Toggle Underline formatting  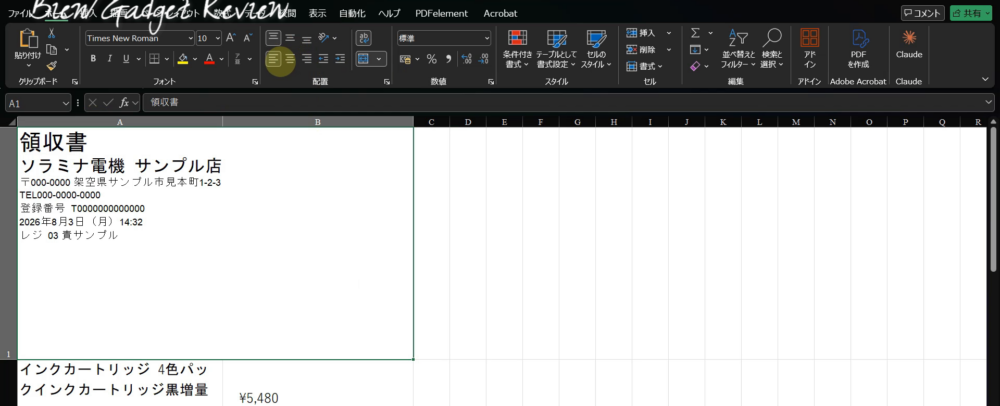pyautogui.click(x=126, y=59)
